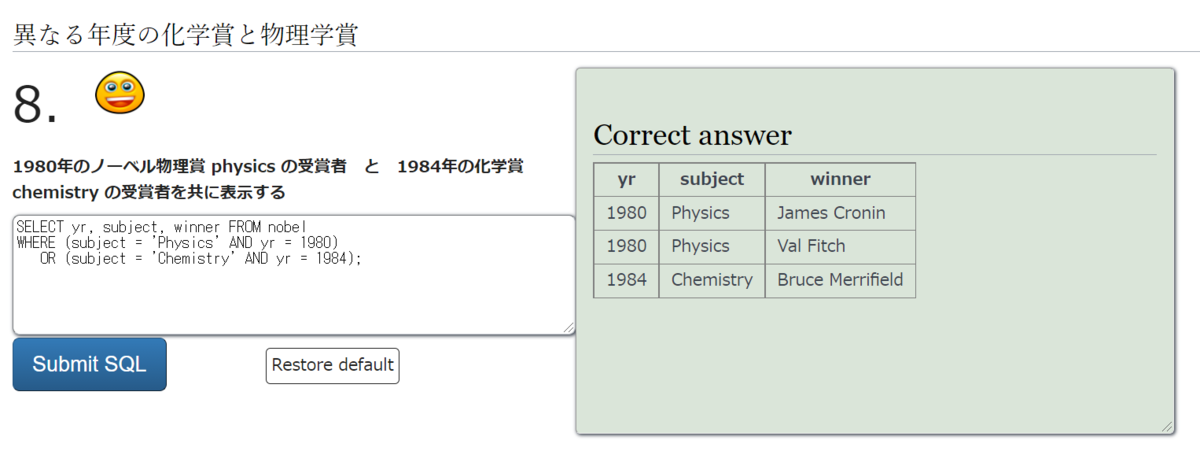Click the Val Fitch cell
Screen dimensions: 1200x462
click(811, 246)
